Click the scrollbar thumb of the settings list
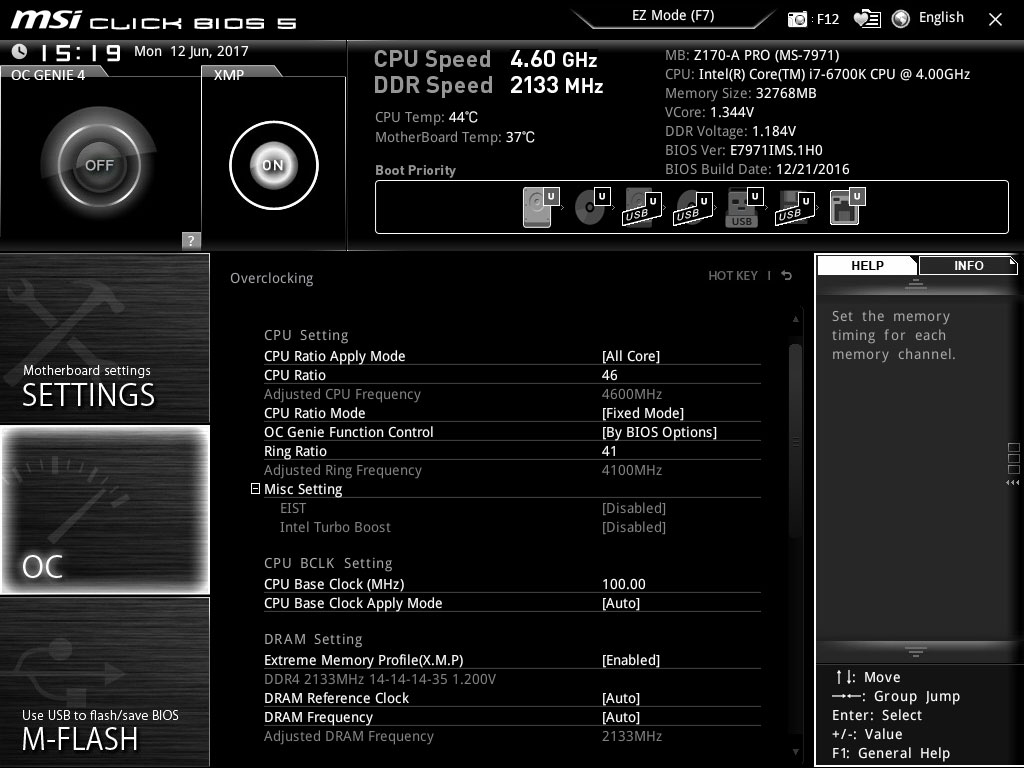The image size is (1024, 768). click(x=795, y=441)
